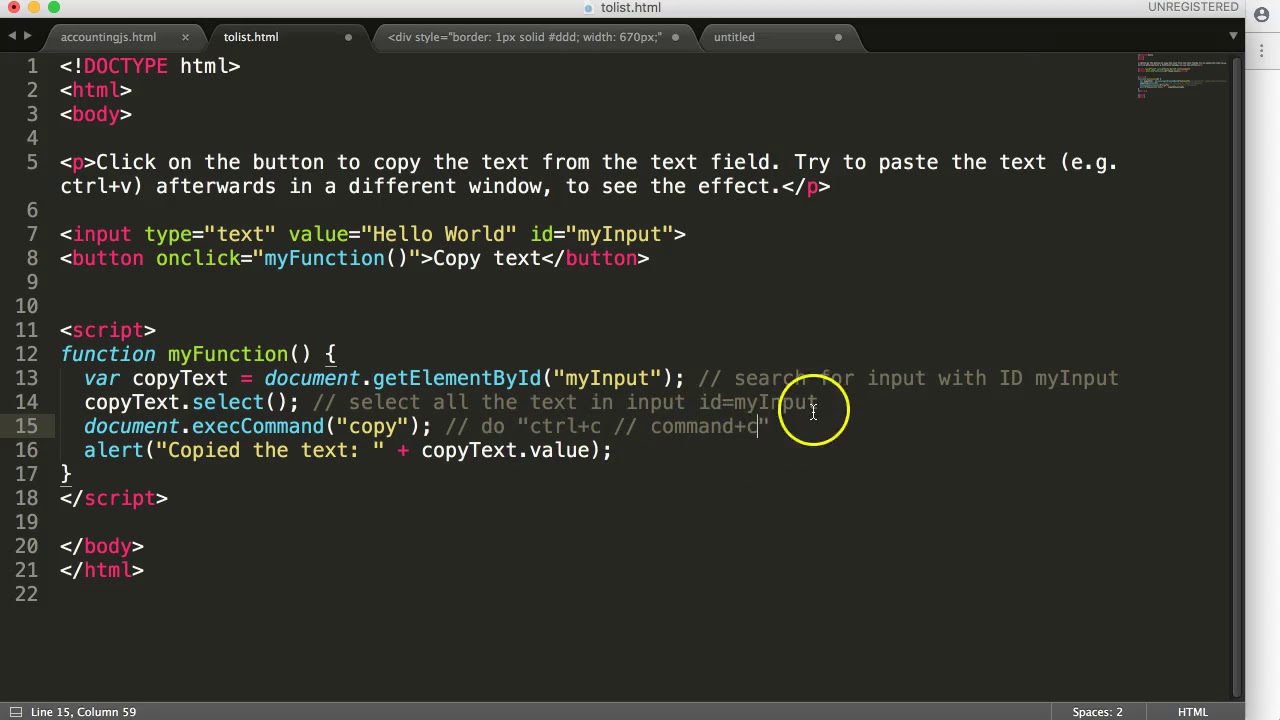Click the closing body tag on line 20

[x=102, y=546]
